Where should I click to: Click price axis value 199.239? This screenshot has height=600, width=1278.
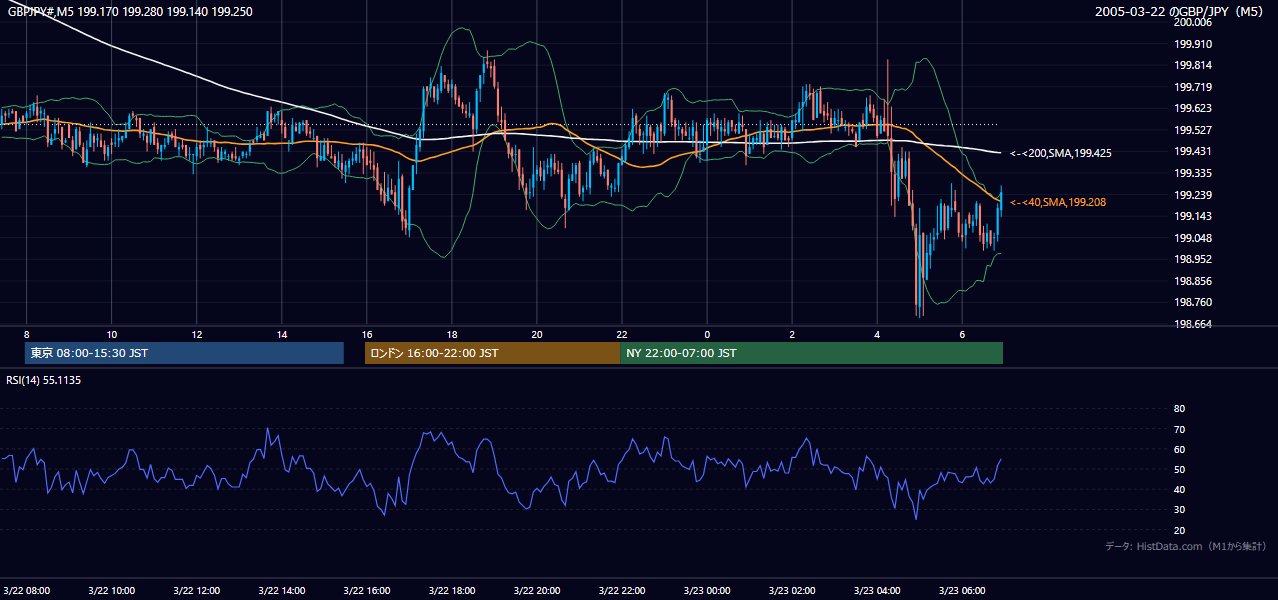[x=1193, y=195]
